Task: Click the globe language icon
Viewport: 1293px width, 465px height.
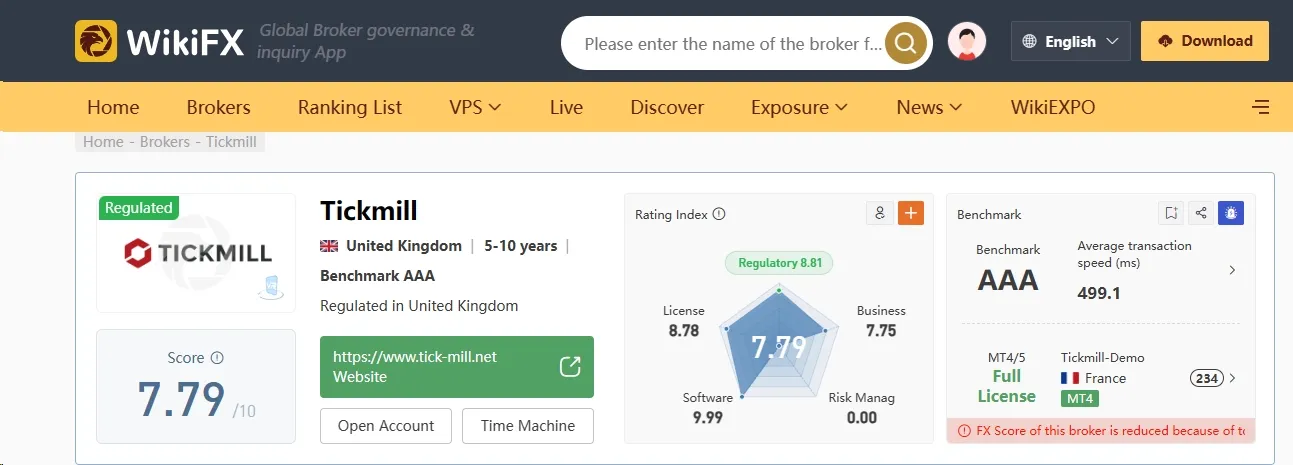Action: pyautogui.click(x=1030, y=42)
